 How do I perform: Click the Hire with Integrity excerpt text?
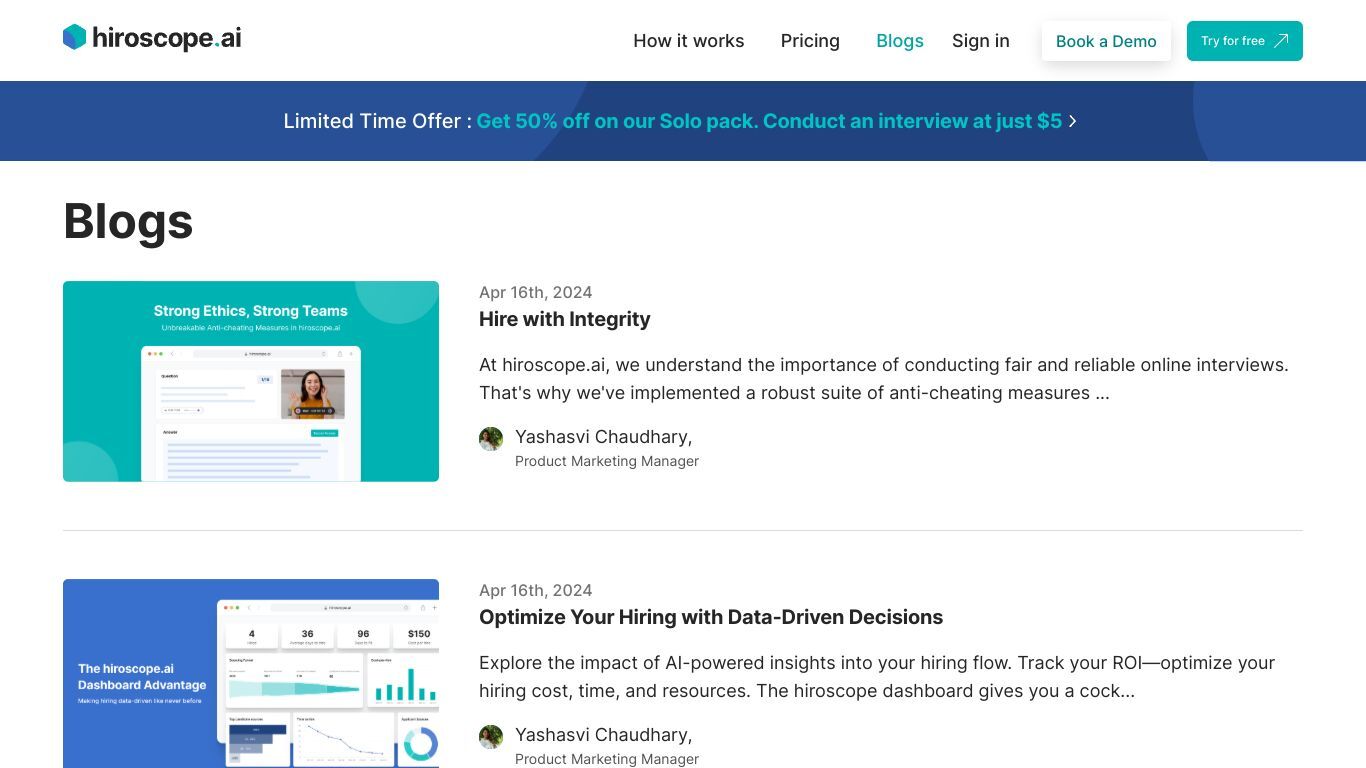click(884, 379)
